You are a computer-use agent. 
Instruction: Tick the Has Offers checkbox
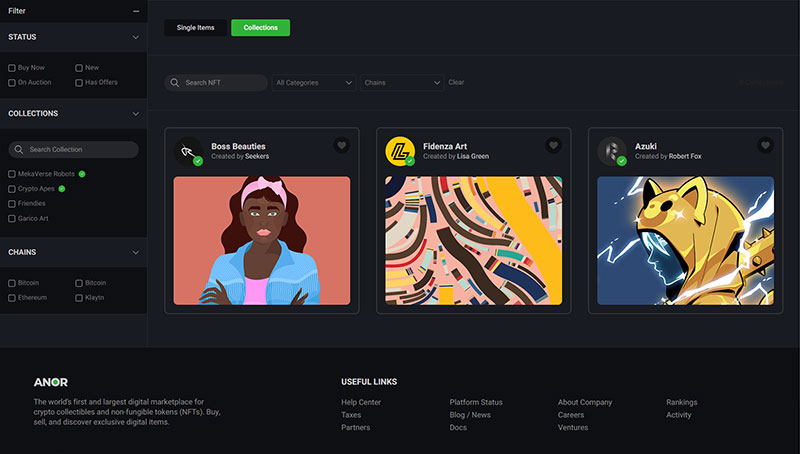click(x=79, y=83)
